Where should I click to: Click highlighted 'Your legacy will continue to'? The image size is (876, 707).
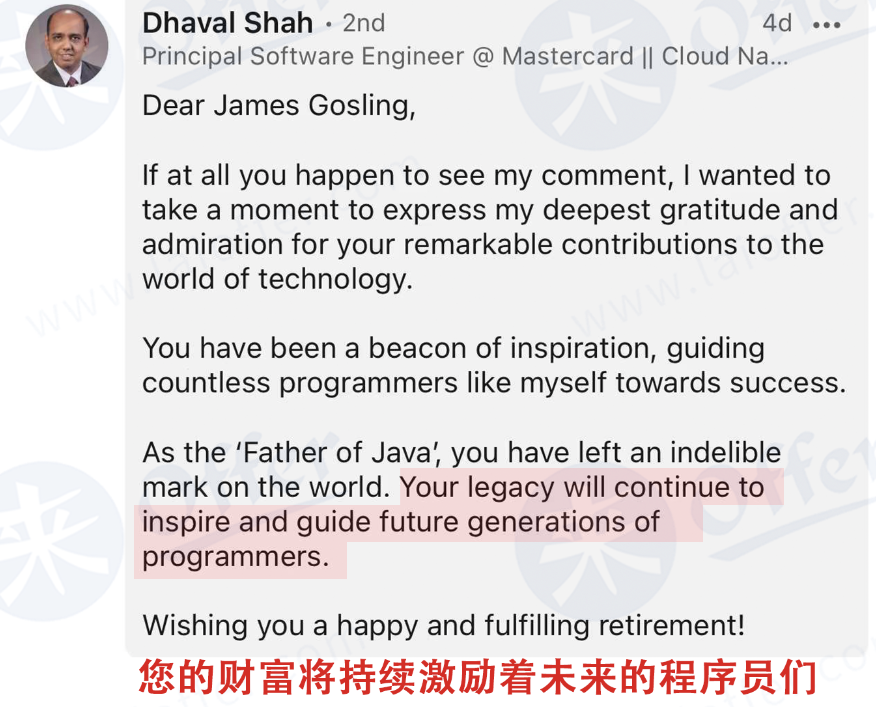click(582, 487)
